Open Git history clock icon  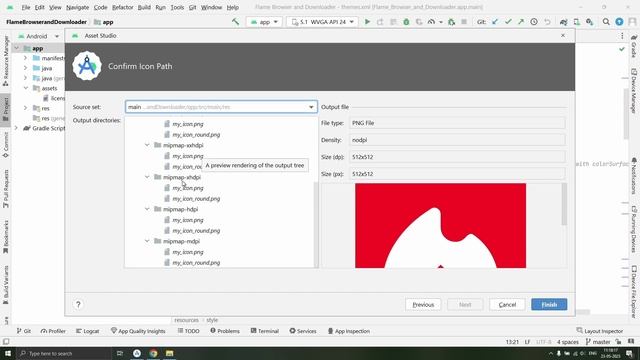pyautogui.click(x=534, y=22)
